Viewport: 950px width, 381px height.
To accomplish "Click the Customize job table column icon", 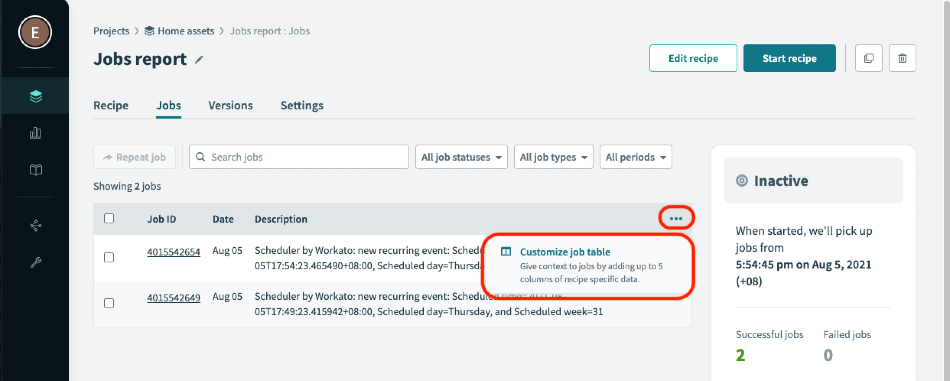I will (x=506, y=252).
